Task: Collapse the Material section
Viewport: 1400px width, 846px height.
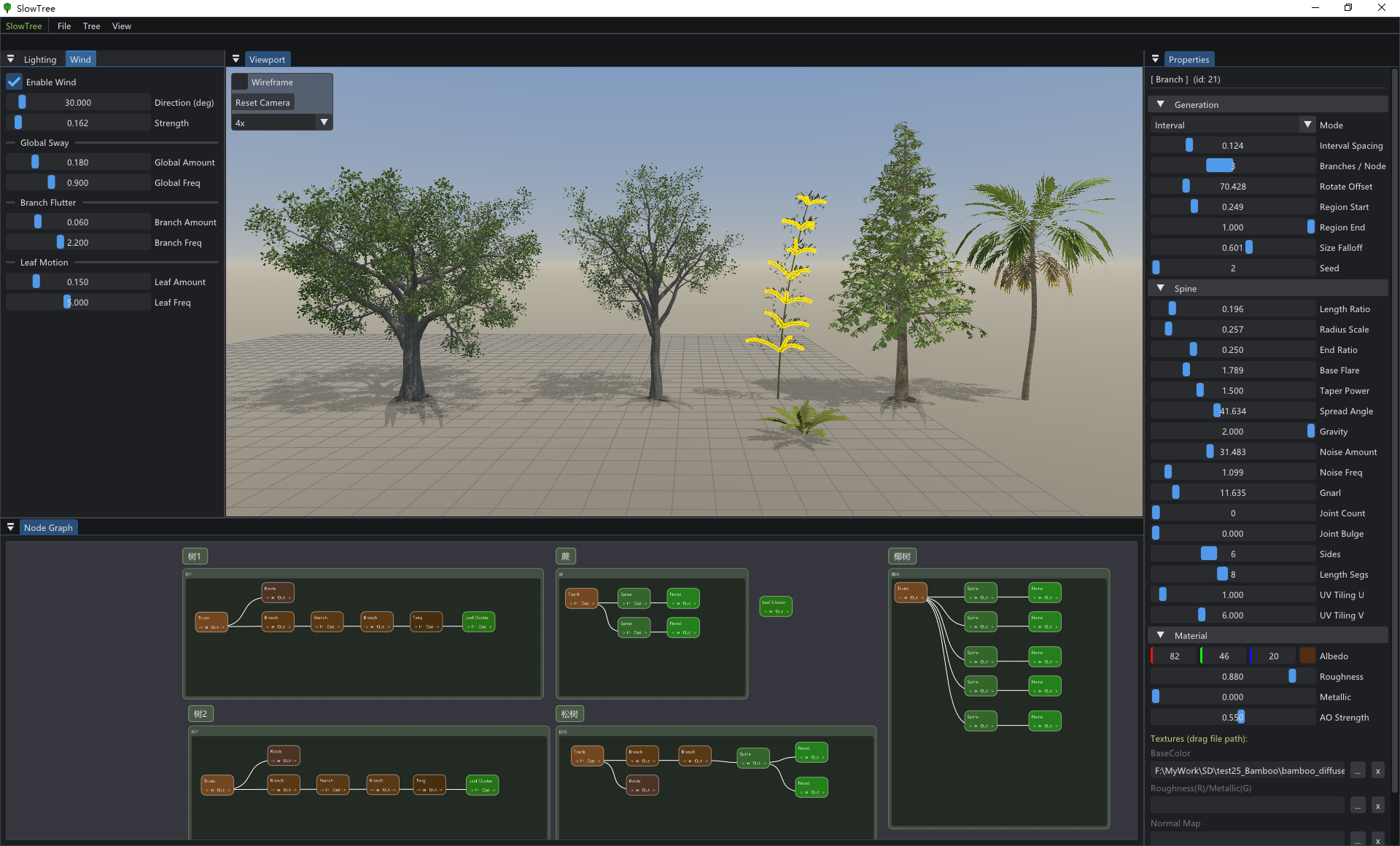Action: coord(1161,635)
